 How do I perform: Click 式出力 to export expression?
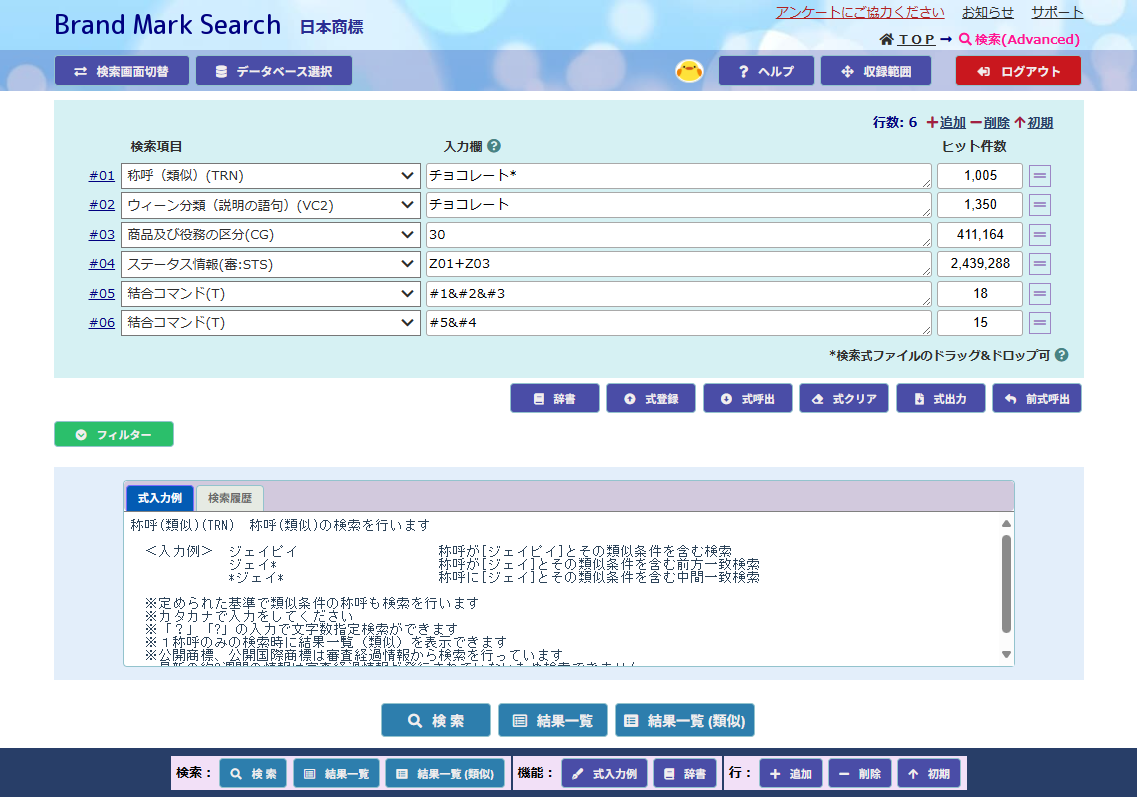(x=940, y=398)
